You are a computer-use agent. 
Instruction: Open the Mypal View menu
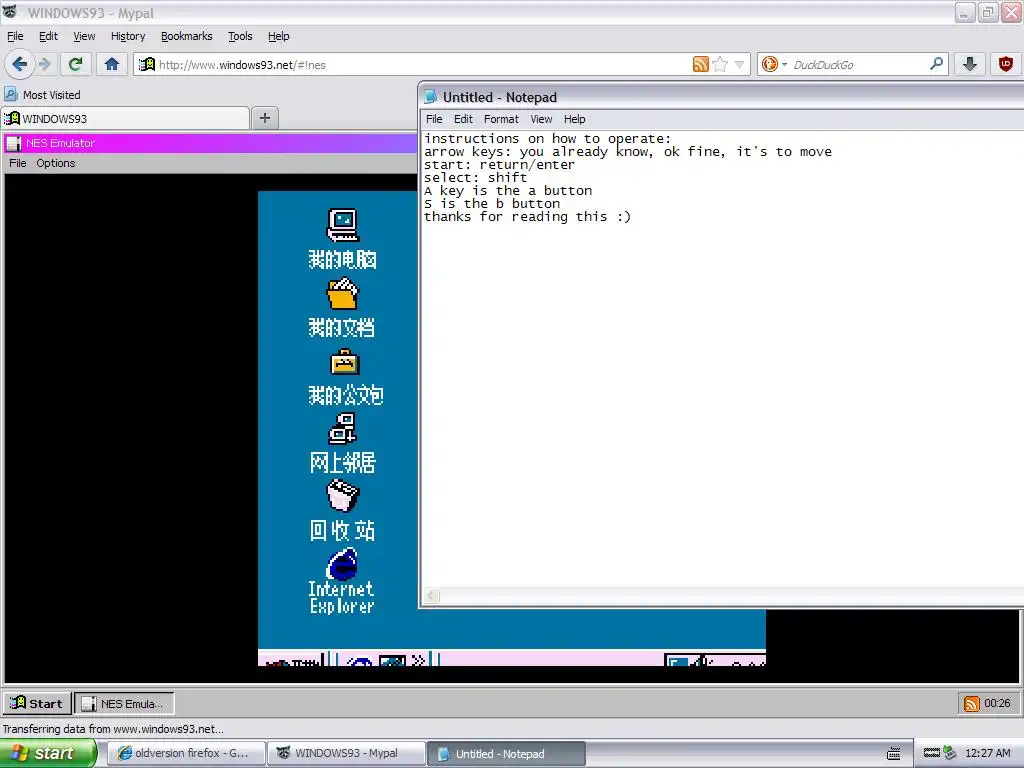pos(84,36)
